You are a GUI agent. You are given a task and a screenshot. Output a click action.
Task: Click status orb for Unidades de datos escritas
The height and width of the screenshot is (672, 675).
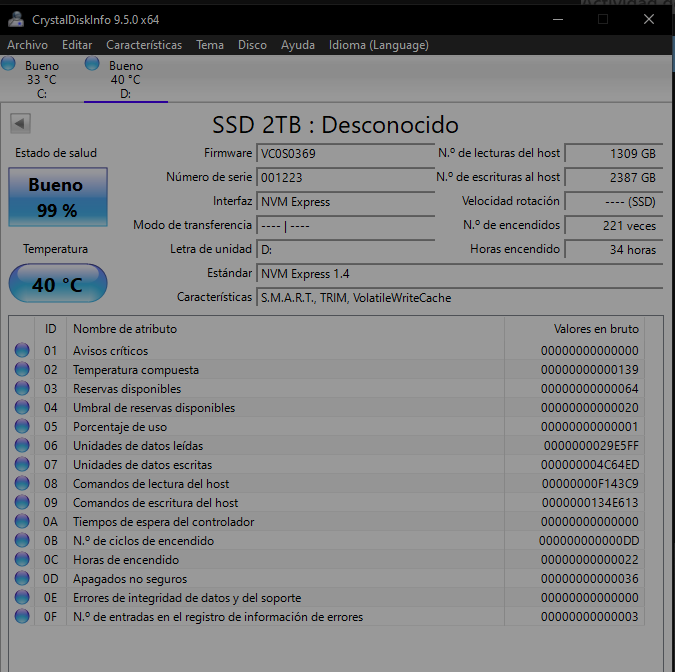pos(22,465)
